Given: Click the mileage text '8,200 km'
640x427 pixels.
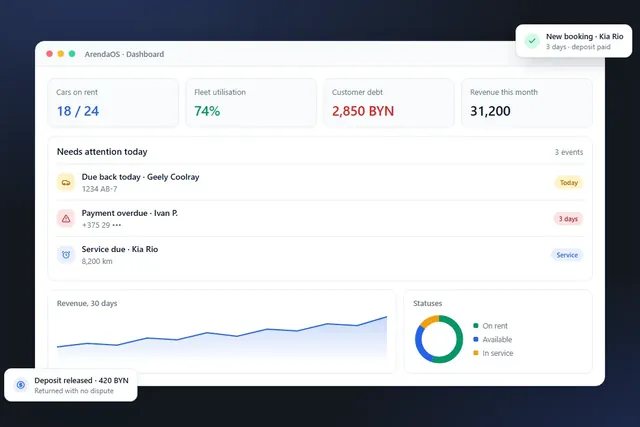Looking at the screenshot, I should 97,261.
